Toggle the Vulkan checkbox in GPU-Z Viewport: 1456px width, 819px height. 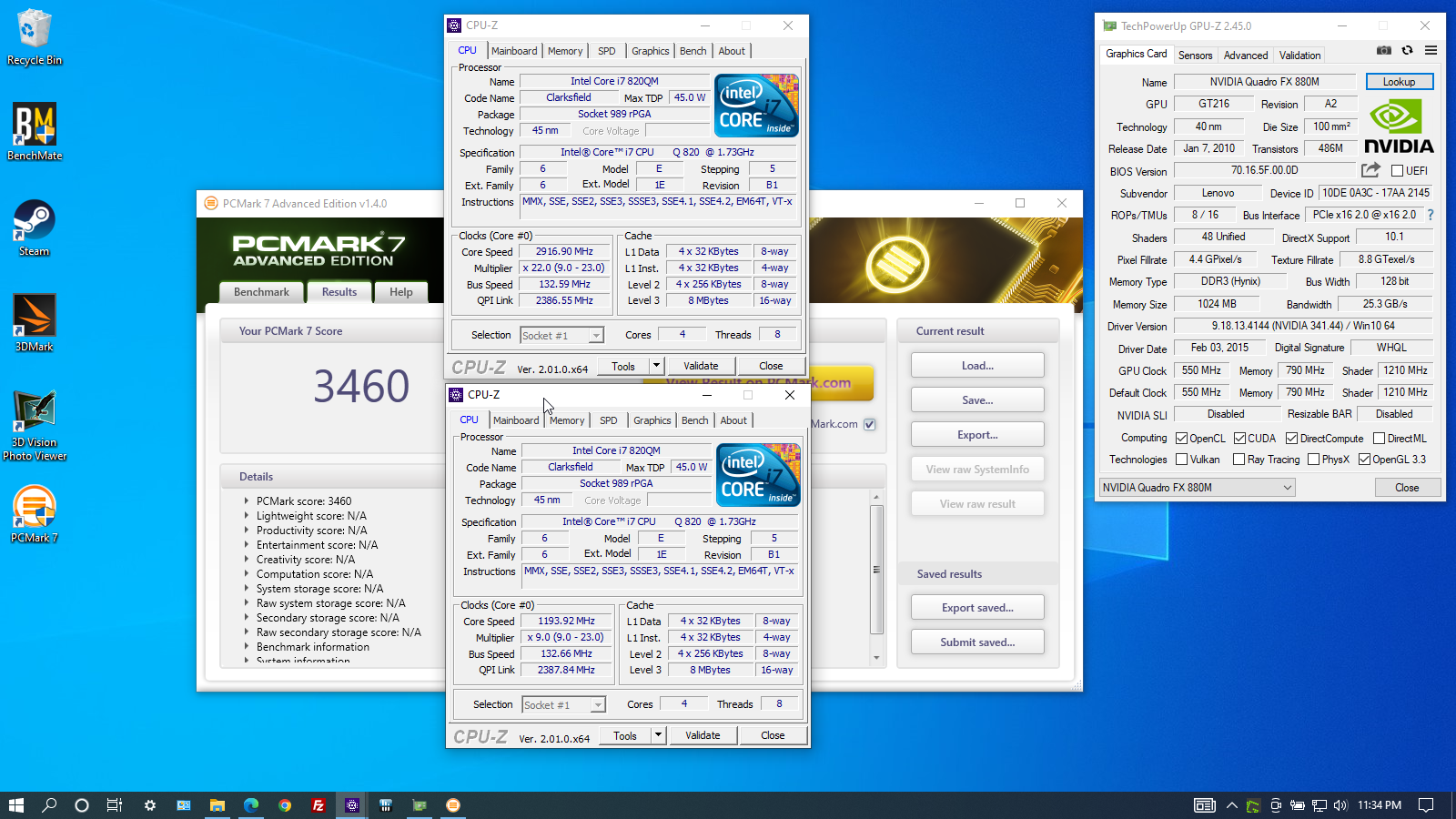click(x=1181, y=460)
